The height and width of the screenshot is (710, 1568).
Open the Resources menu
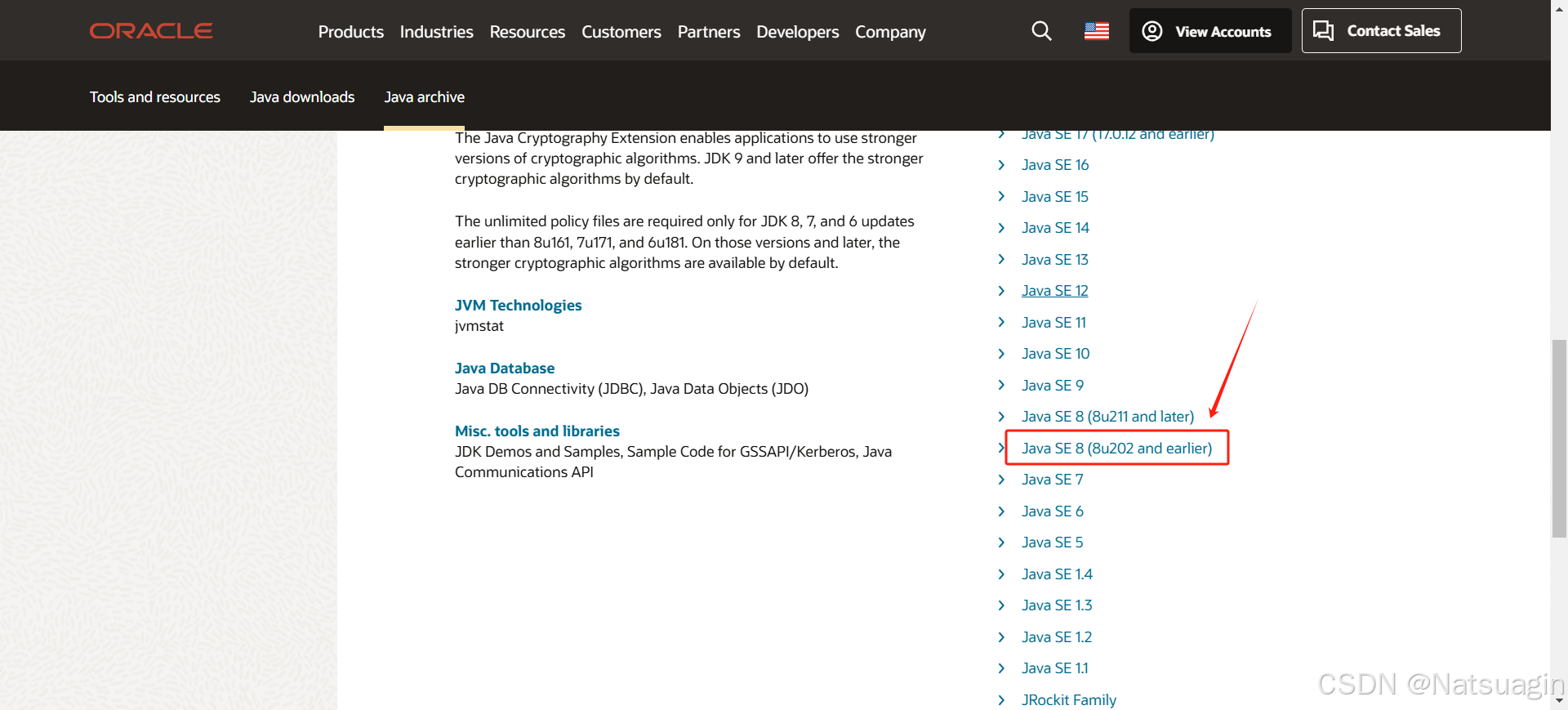click(x=528, y=32)
